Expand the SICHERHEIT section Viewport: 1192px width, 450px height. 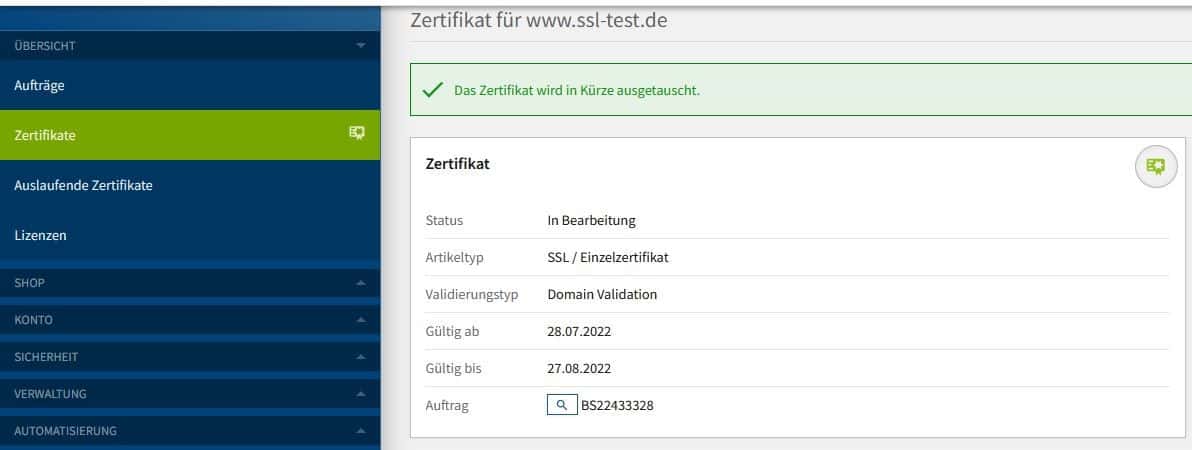point(360,357)
